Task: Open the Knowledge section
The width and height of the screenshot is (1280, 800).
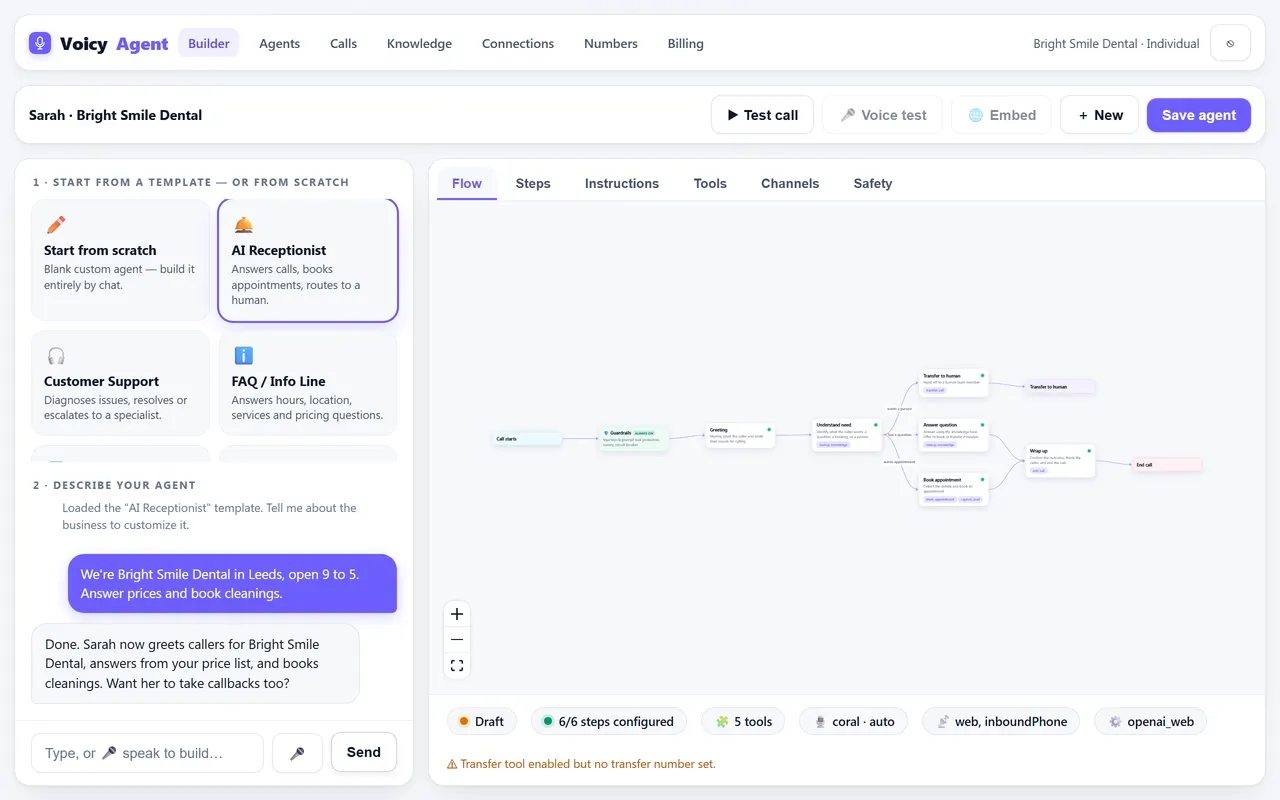Action: coord(419,43)
